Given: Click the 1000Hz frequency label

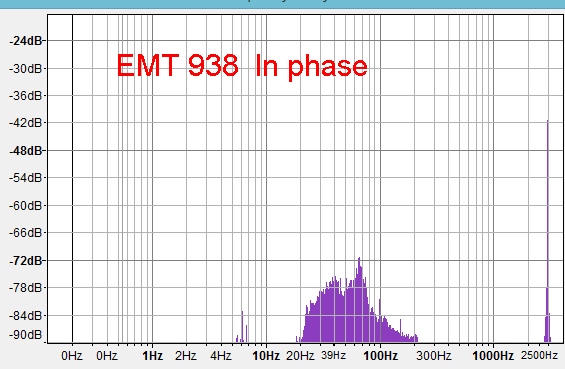Looking at the screenshot, I should [x=493, y=356].
